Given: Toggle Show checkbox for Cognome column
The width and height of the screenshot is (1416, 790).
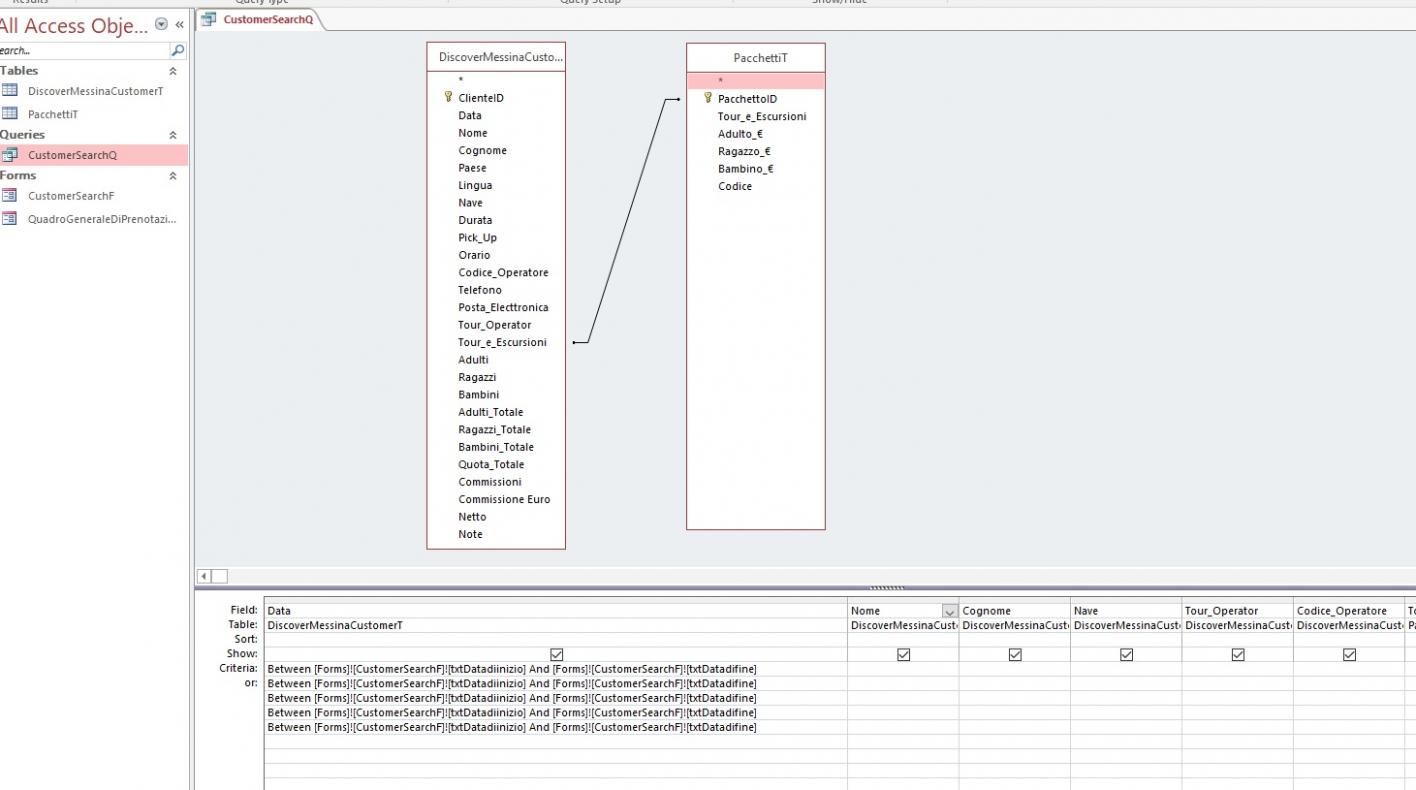Looking at the screenshot, I should [x=1015, y=654].
